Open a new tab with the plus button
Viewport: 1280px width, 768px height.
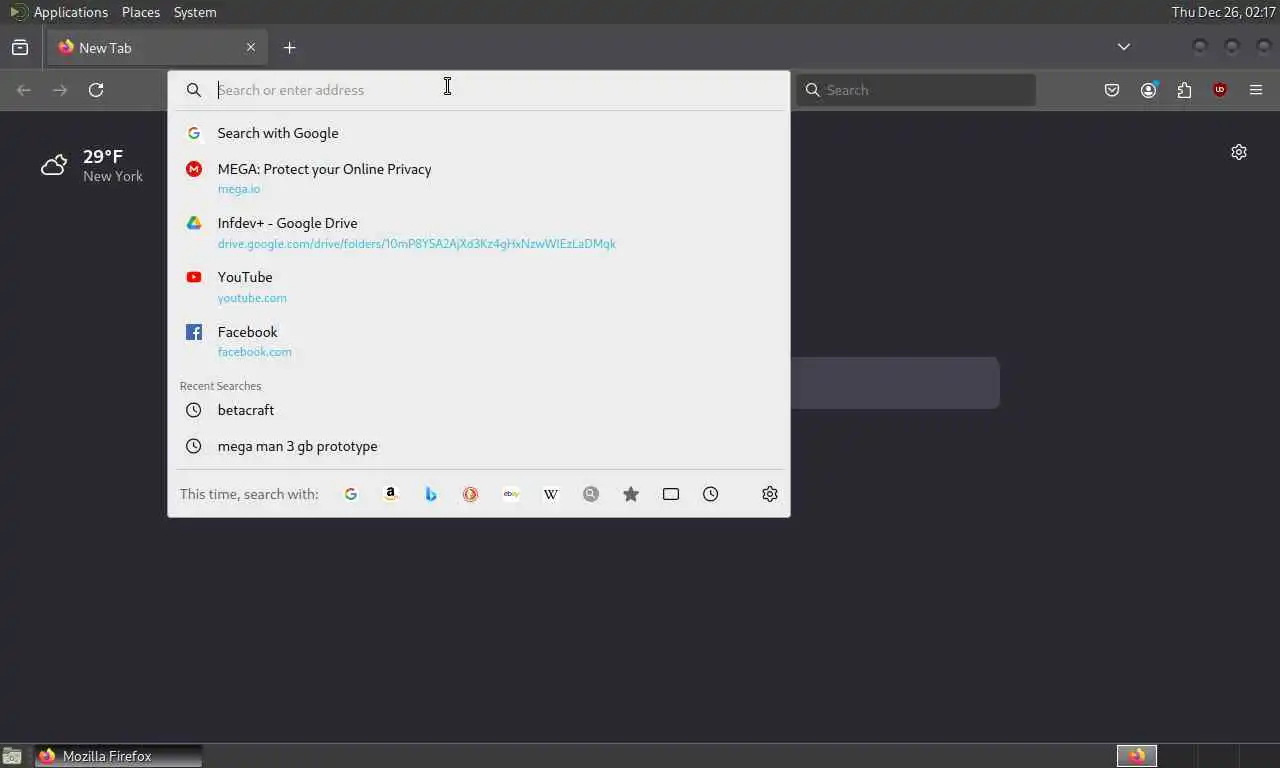click(289, 47)
